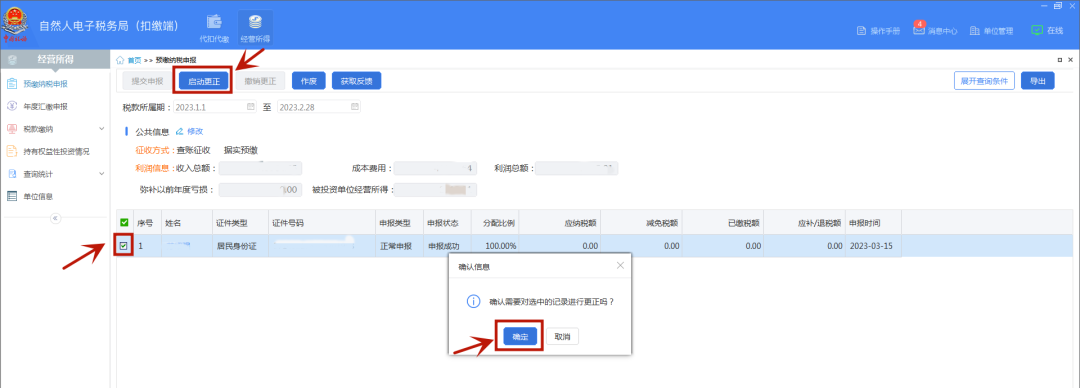
Task: Maximize the inner panel square icon
Action: tap(1059, 60)
